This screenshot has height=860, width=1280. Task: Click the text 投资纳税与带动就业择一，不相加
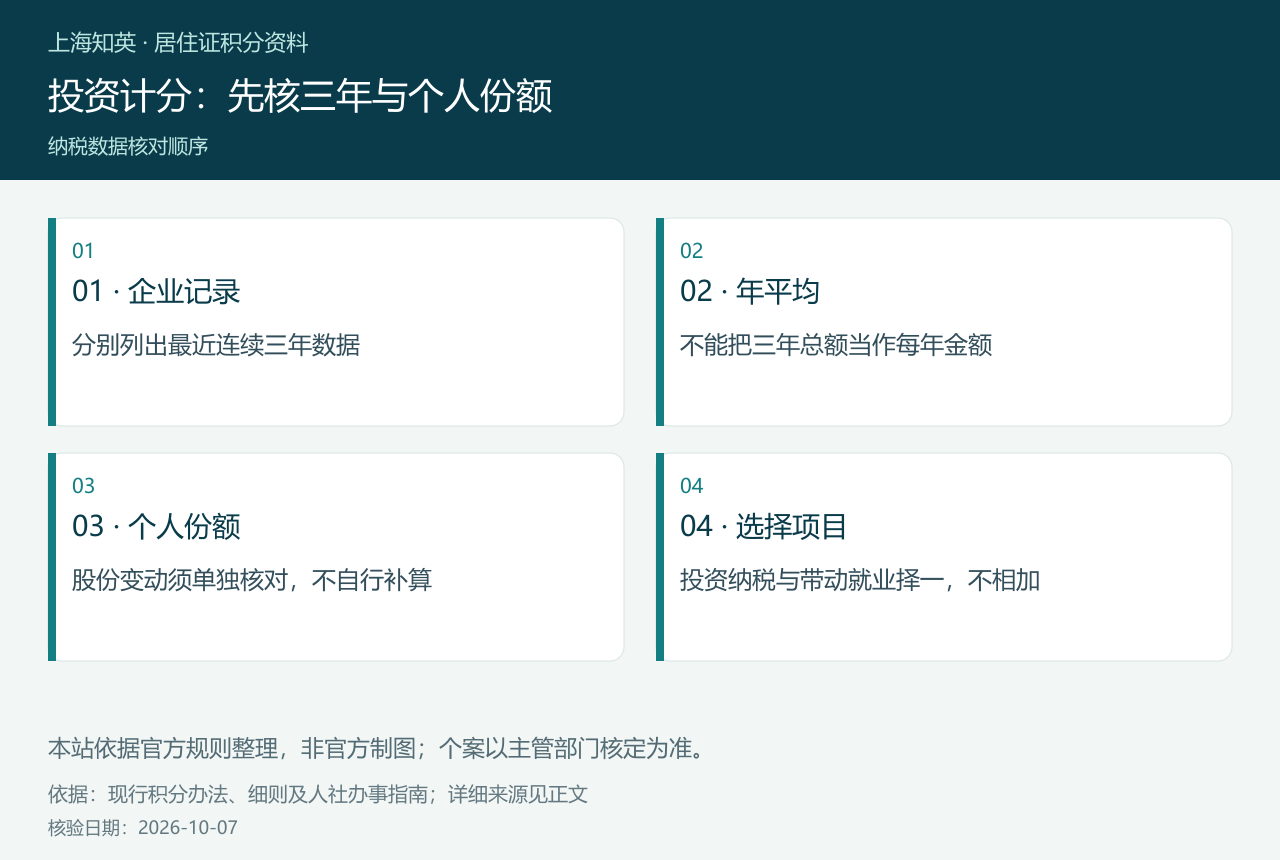pos(860,580)
